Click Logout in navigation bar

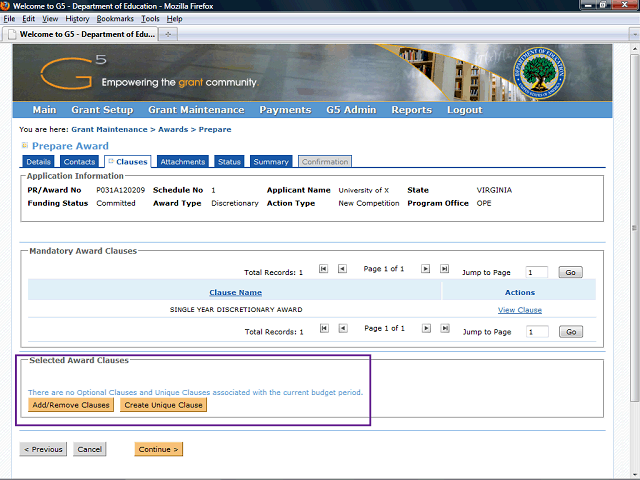(464, 110)
